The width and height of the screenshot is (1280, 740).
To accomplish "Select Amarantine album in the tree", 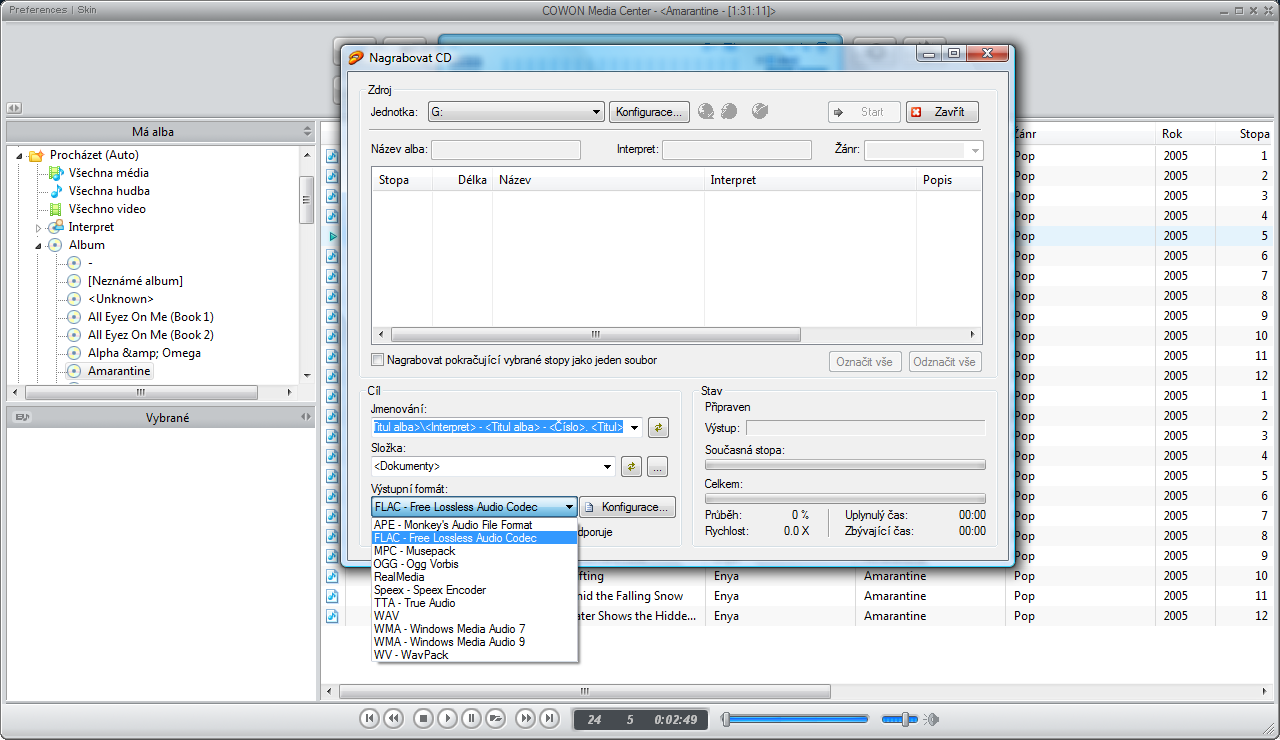I will pyautogui.click(x=119, y=371).
